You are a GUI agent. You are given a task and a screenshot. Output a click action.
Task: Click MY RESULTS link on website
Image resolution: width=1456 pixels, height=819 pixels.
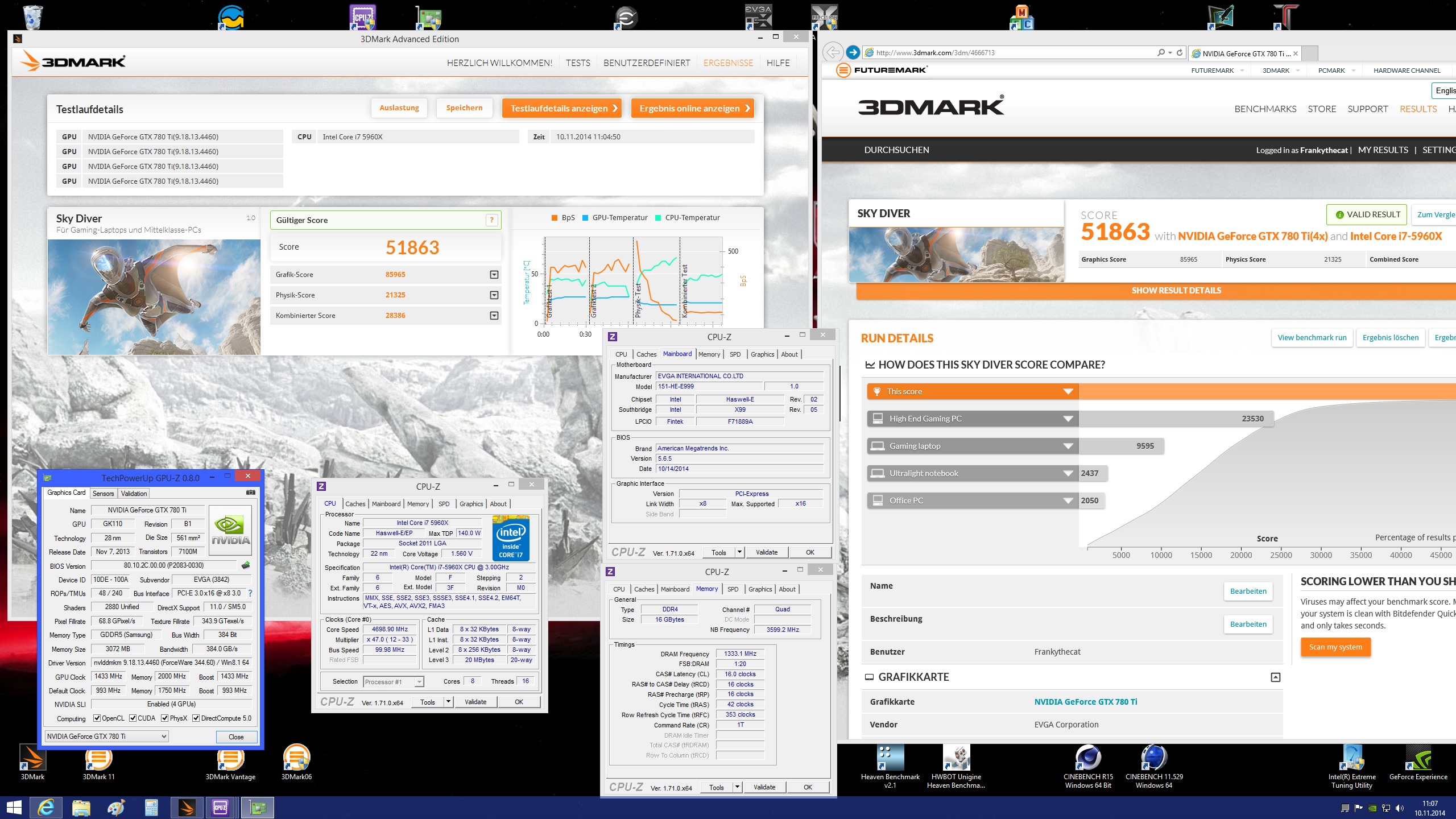click(1383, 150)
